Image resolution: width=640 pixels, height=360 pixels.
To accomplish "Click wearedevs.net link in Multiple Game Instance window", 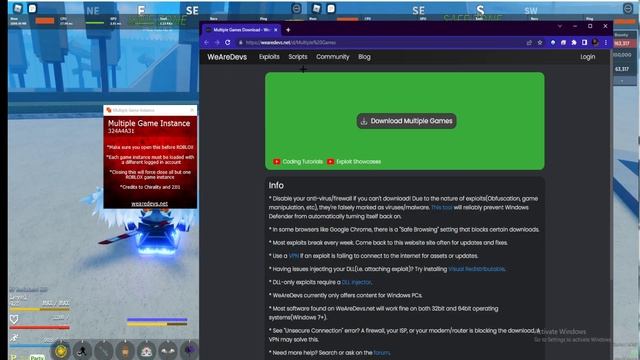I will pos(149,204).
